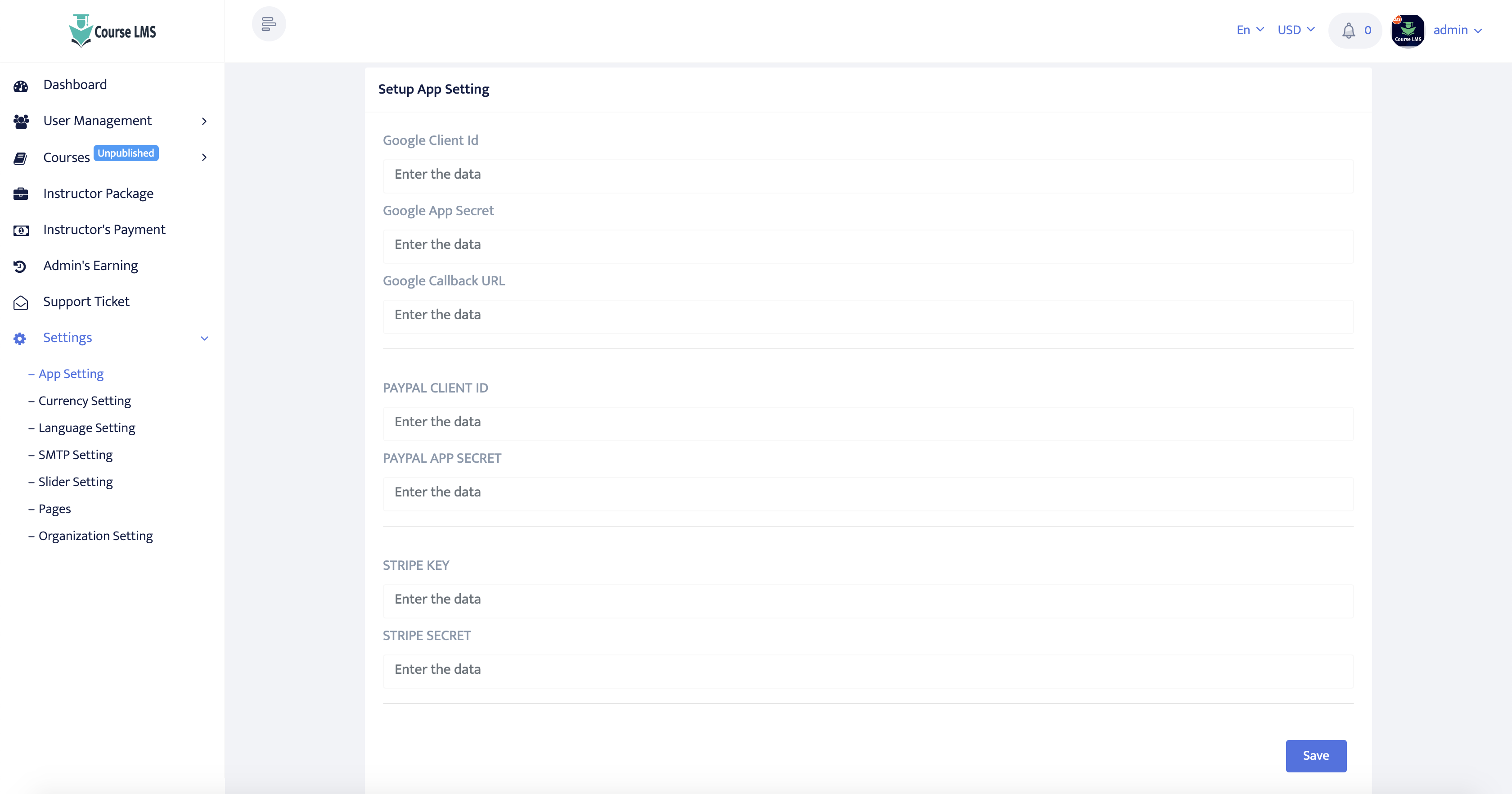The width and height of the screenshot is (1512, 794).
Task: Click the Save button
Action: coord(1315,755)
